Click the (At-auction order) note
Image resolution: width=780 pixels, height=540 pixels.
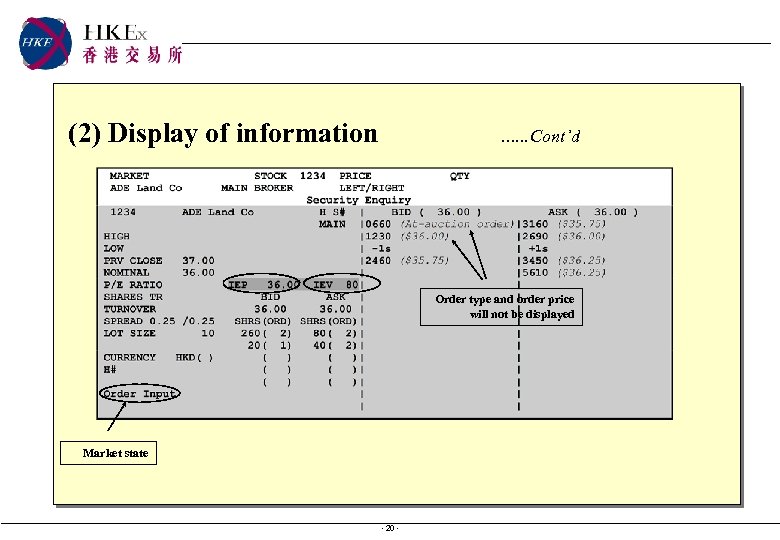point(457,224)
